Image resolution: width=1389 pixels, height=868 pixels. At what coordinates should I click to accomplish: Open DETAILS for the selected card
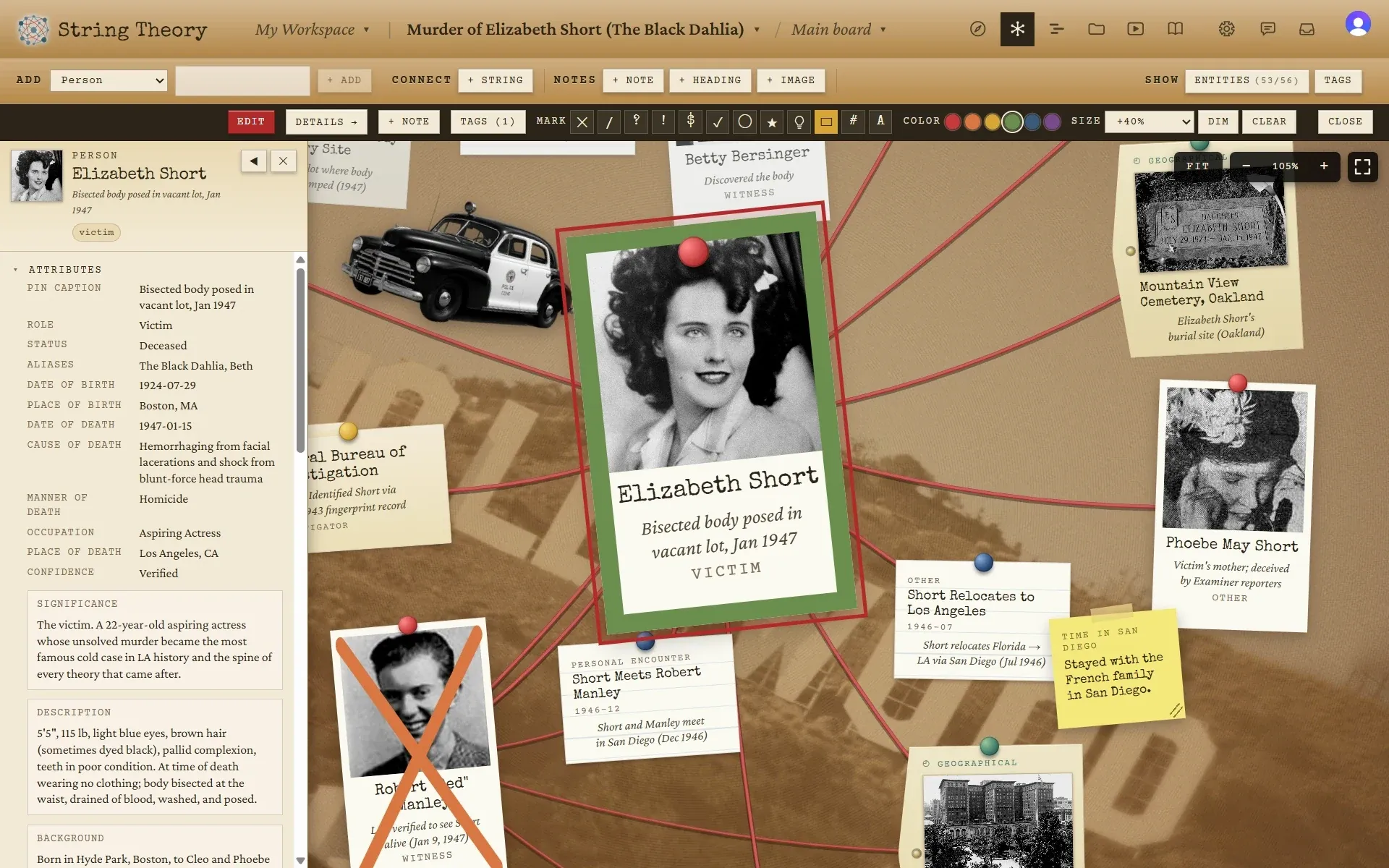[x=326, y=122]
